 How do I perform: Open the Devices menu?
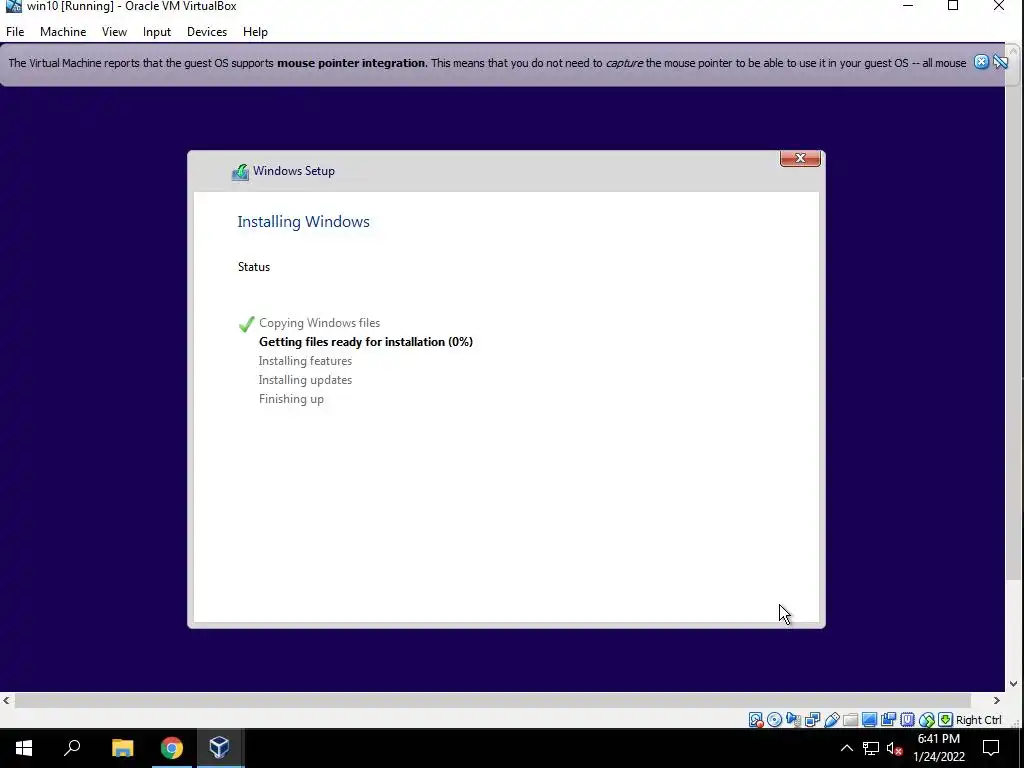point(207,32)
